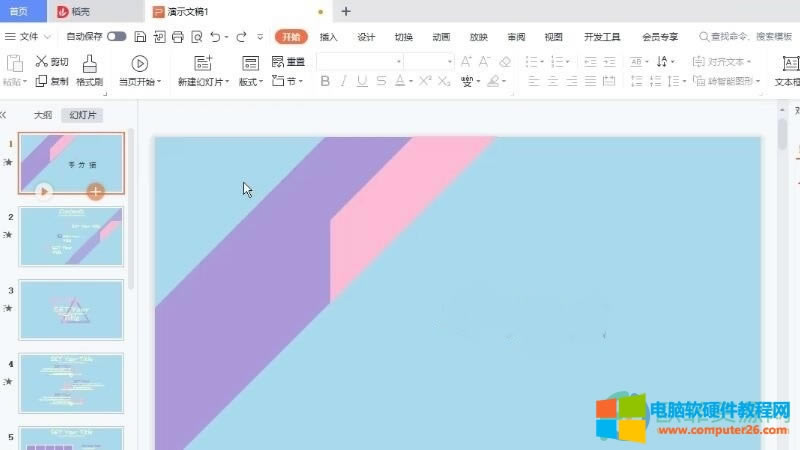The width and height of the screenshot is (800, 450).
Task: Click the save icon in quick access bar
Action: (140, 36)
